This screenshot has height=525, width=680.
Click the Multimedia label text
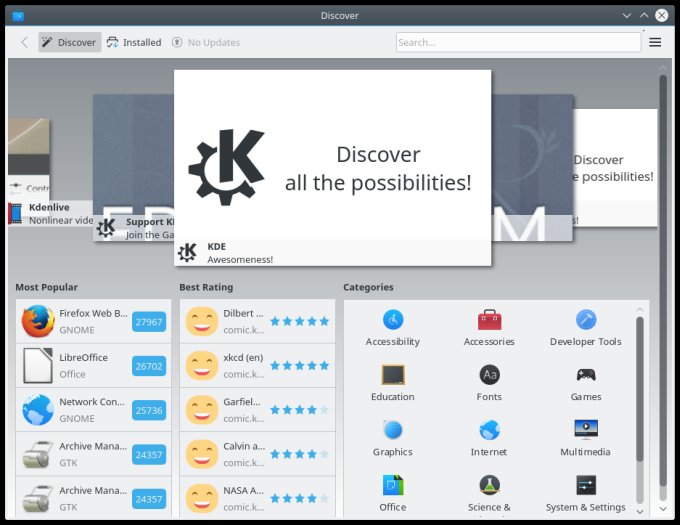(x=586, y=452)
